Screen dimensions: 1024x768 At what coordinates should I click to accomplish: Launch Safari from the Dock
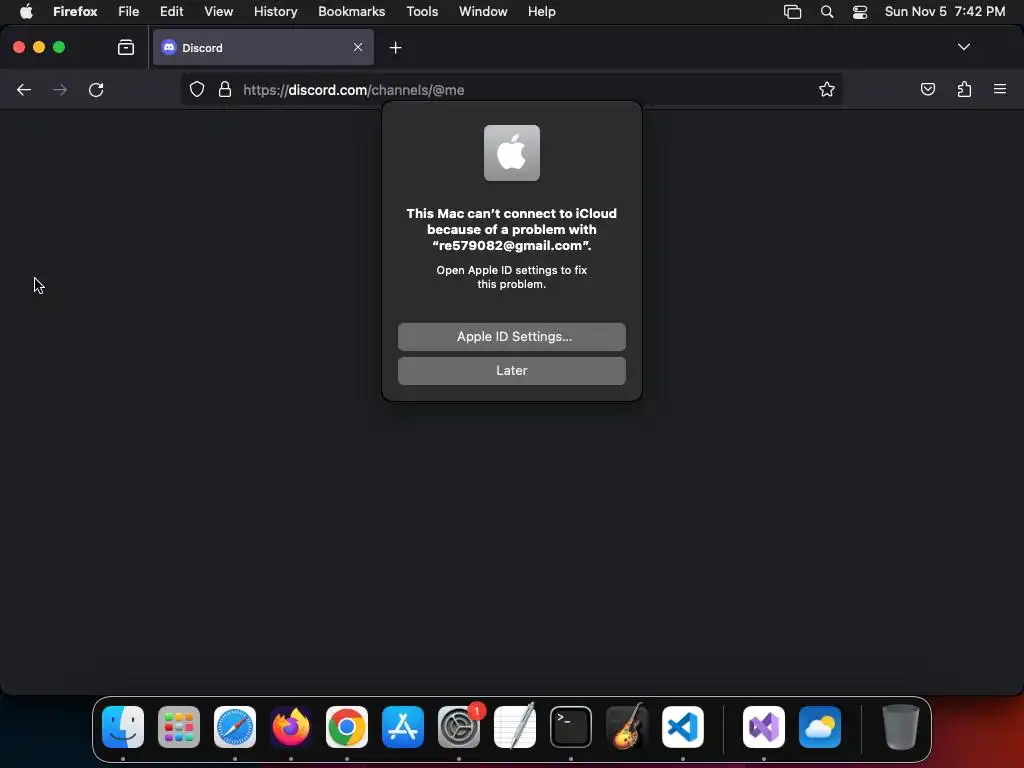click(x=235, y=727)
